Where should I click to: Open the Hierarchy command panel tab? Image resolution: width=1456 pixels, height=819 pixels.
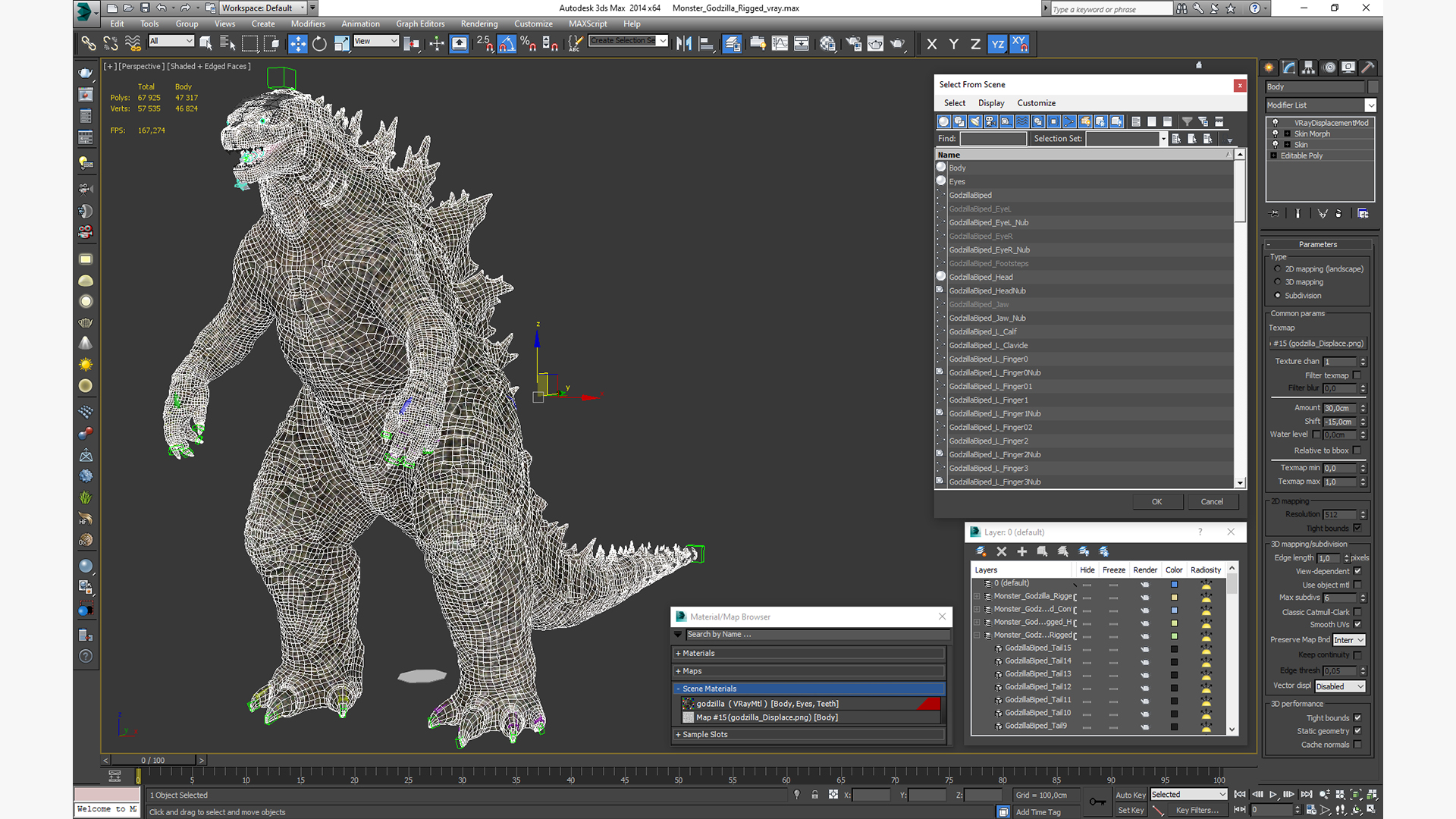(1308, 67)
